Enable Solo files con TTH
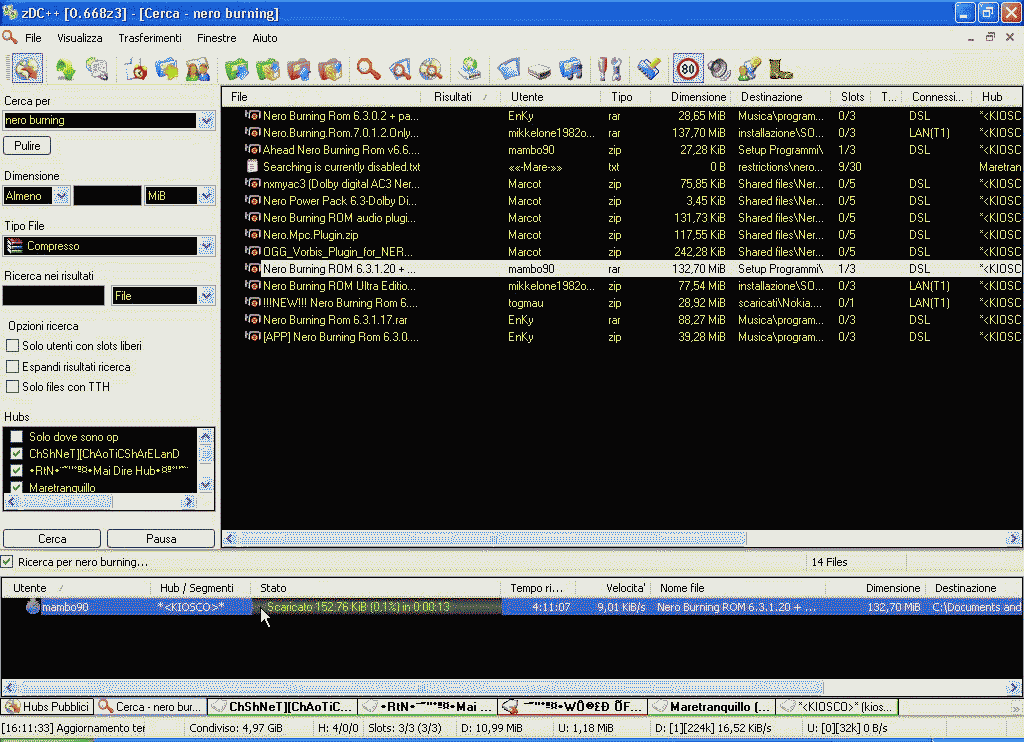 point(13,387)
